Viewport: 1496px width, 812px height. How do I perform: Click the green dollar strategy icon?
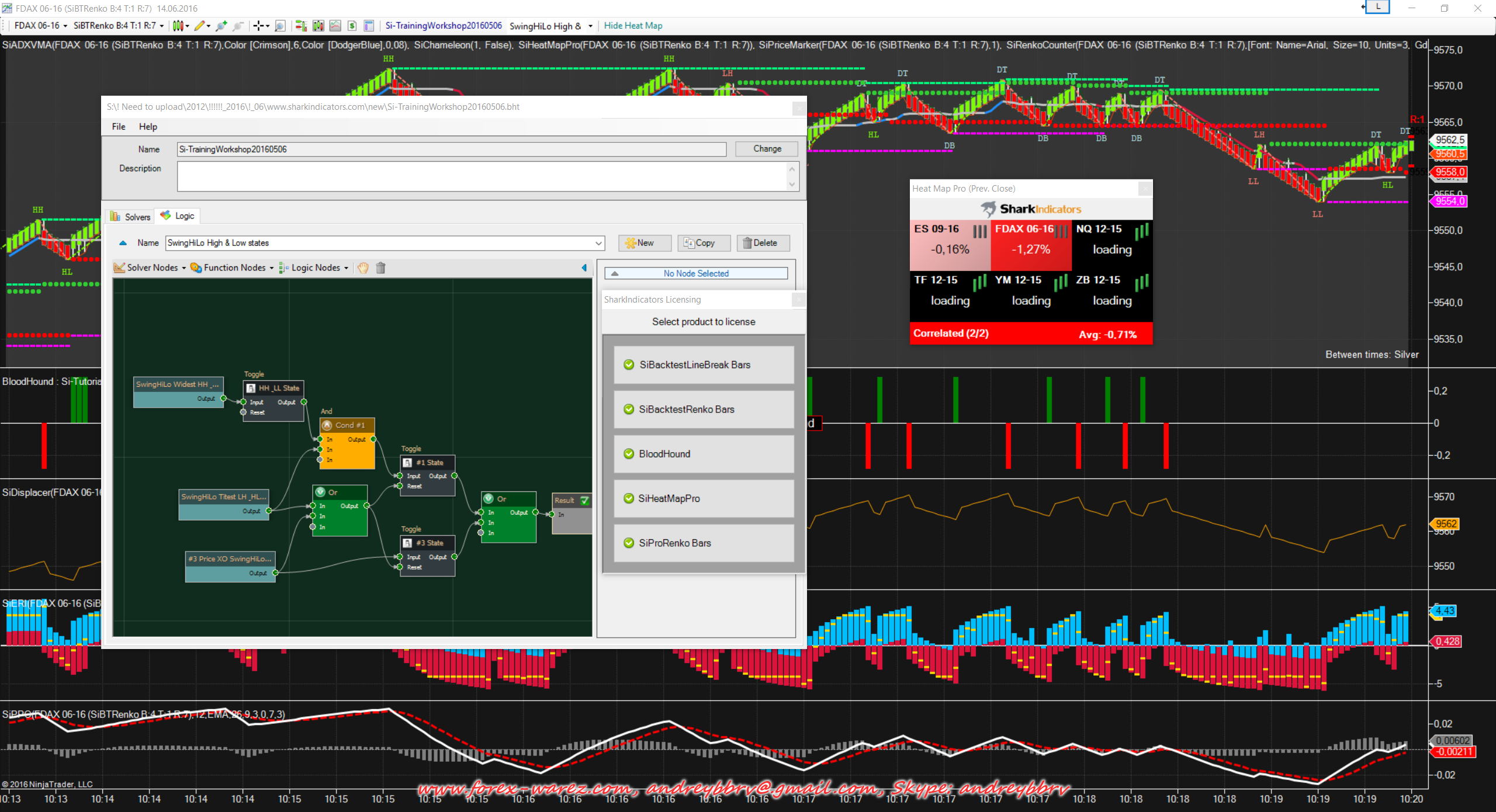point(352,26)
